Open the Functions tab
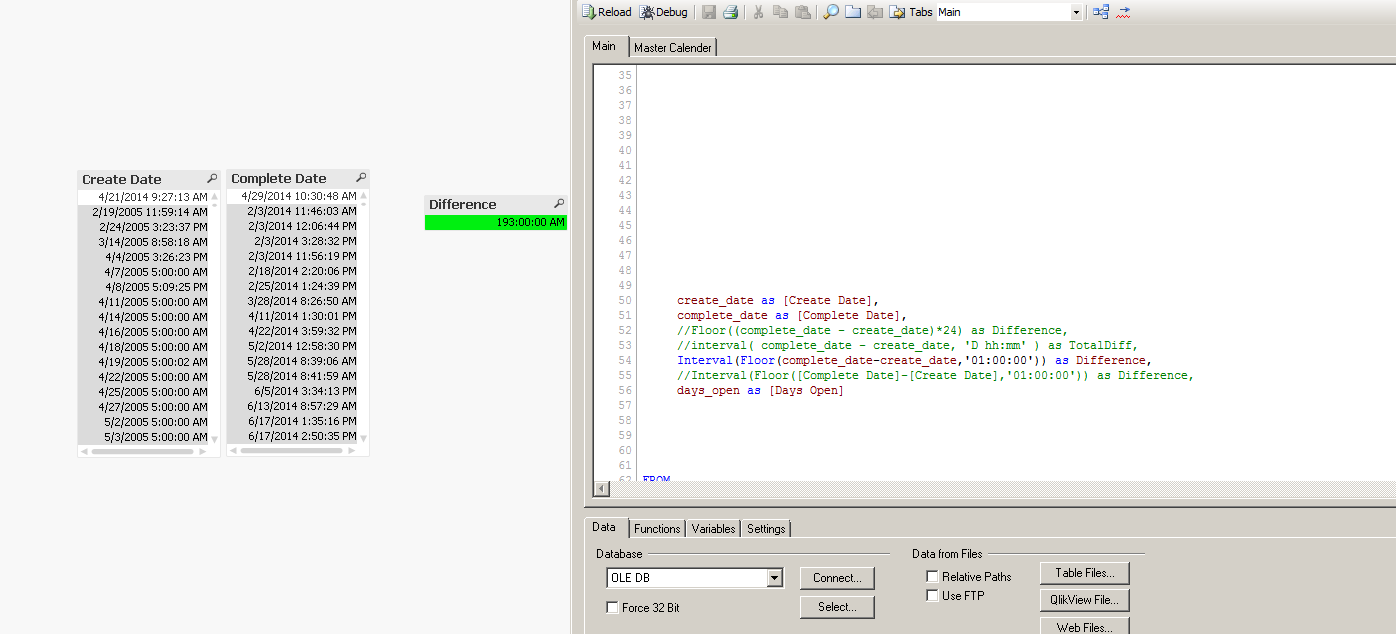 point(657,529)
